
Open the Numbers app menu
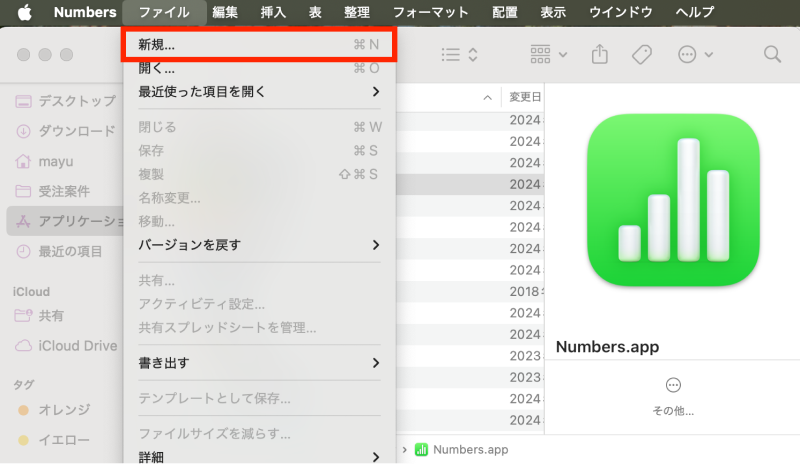tap(85, 12)
